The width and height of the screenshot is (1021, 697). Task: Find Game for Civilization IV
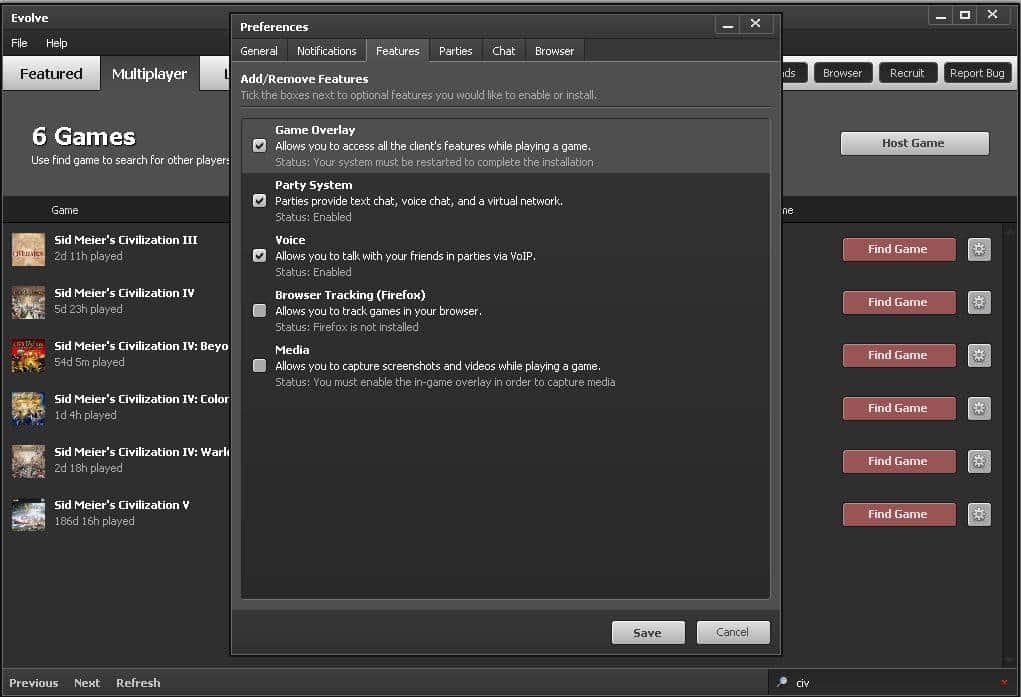(899, 302)
